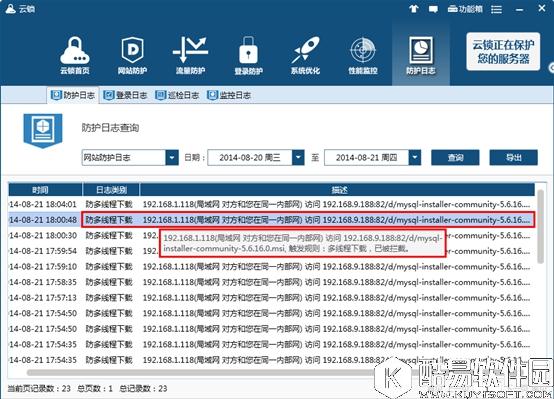Select the log row at 18:04:01
This screenshot has width=554, height=399.
tap(271, 204)
